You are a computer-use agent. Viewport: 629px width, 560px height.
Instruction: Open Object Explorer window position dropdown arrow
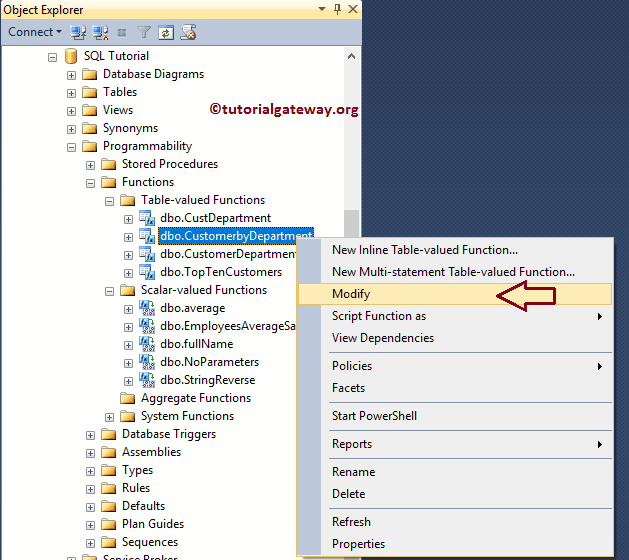click(322, 8)
